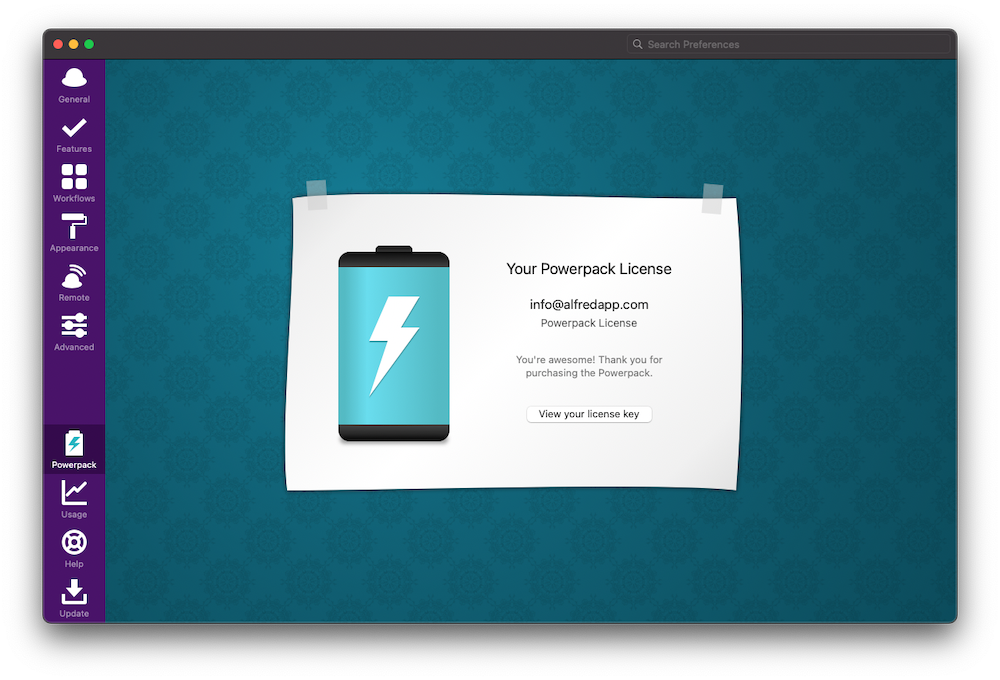This screenshot has height=680, width=1000.
Task: Click the View your license key button
Action: 589,414
